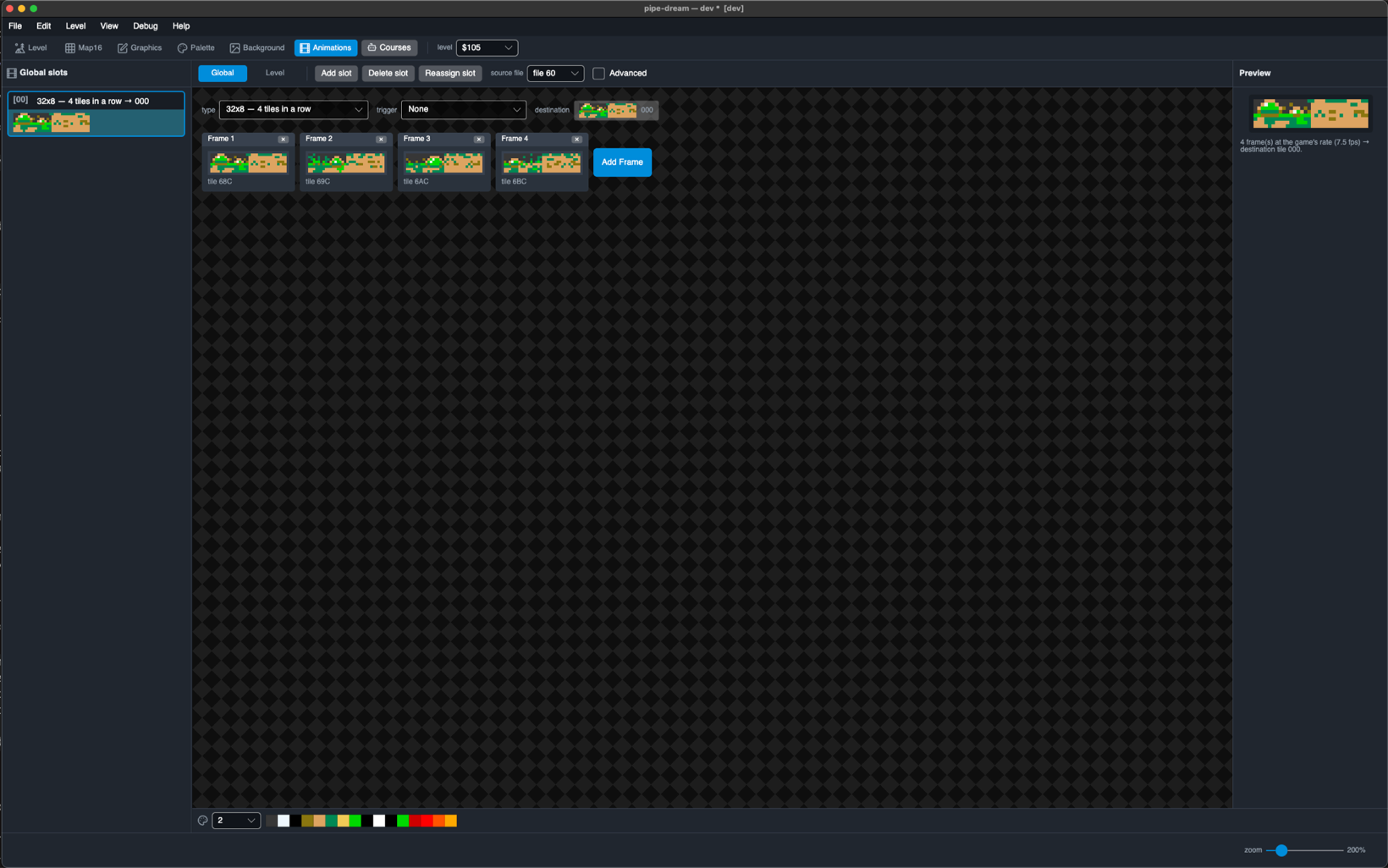This screenshot has height=868, width=1388.
Task: Open the Level menu in menu bar
Action: coord(75,26)
